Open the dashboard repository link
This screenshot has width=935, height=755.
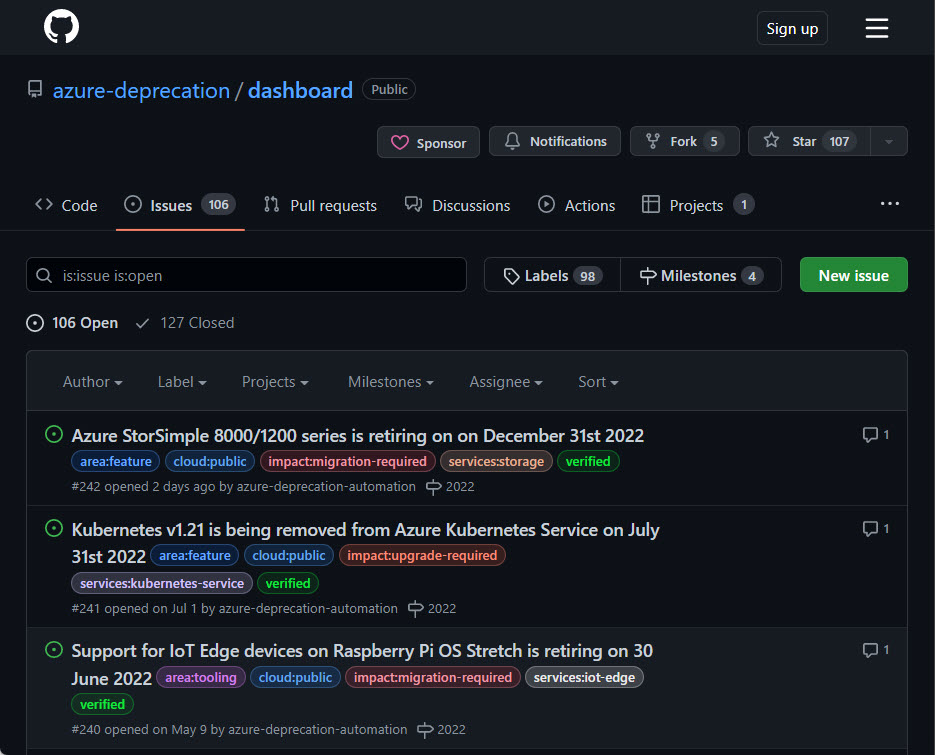point(300,91)
